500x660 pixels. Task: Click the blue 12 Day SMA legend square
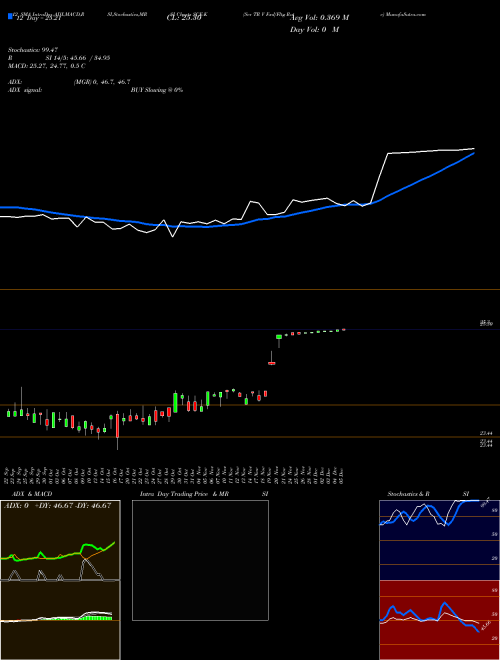[x=10, y=16]
